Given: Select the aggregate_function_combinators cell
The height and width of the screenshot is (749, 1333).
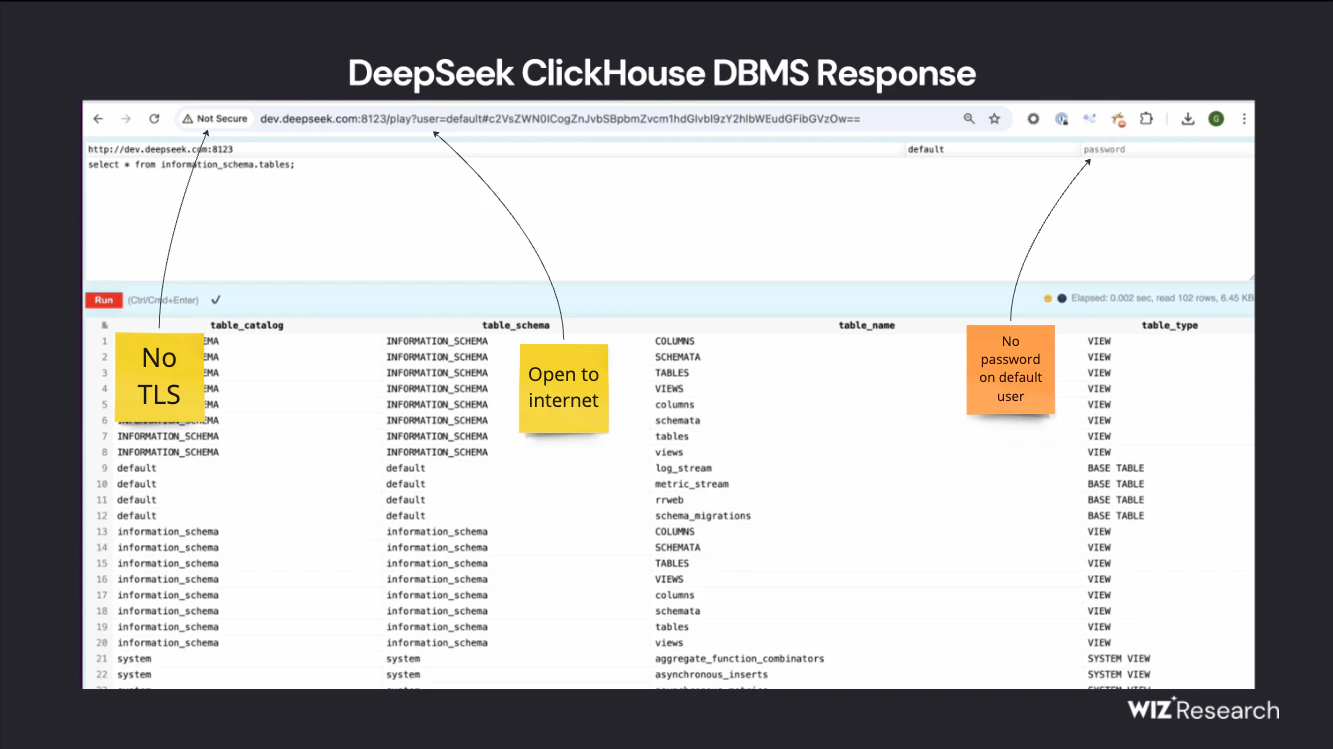Looking at the screenshot, I should (x=740, y=659).
